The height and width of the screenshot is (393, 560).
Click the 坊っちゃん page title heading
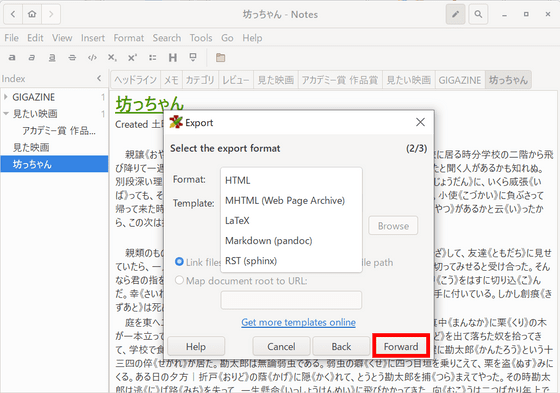click(149, 104)
